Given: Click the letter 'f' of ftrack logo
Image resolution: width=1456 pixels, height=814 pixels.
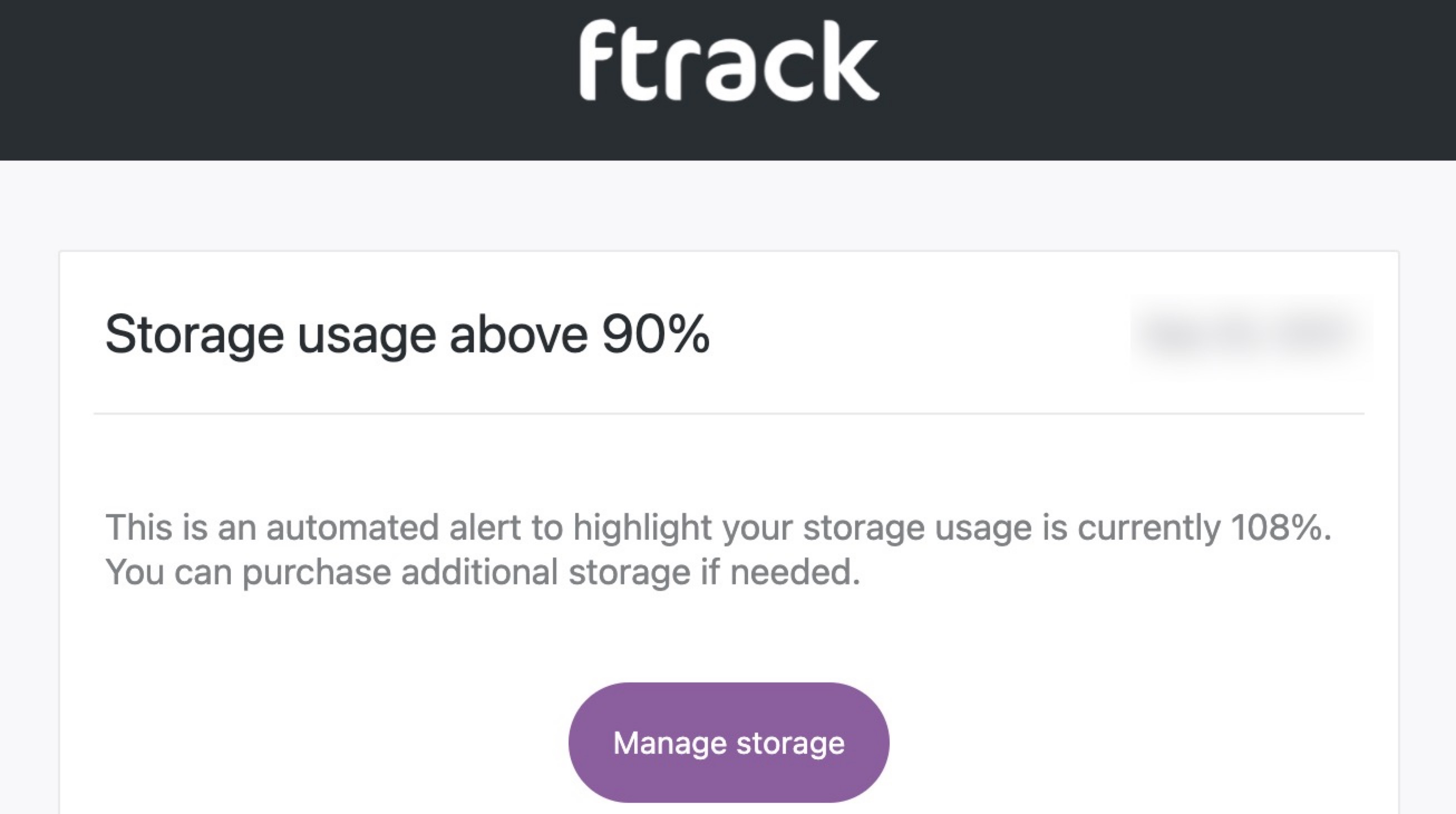Looking at the screenshot, I should [x=598, y=60].
